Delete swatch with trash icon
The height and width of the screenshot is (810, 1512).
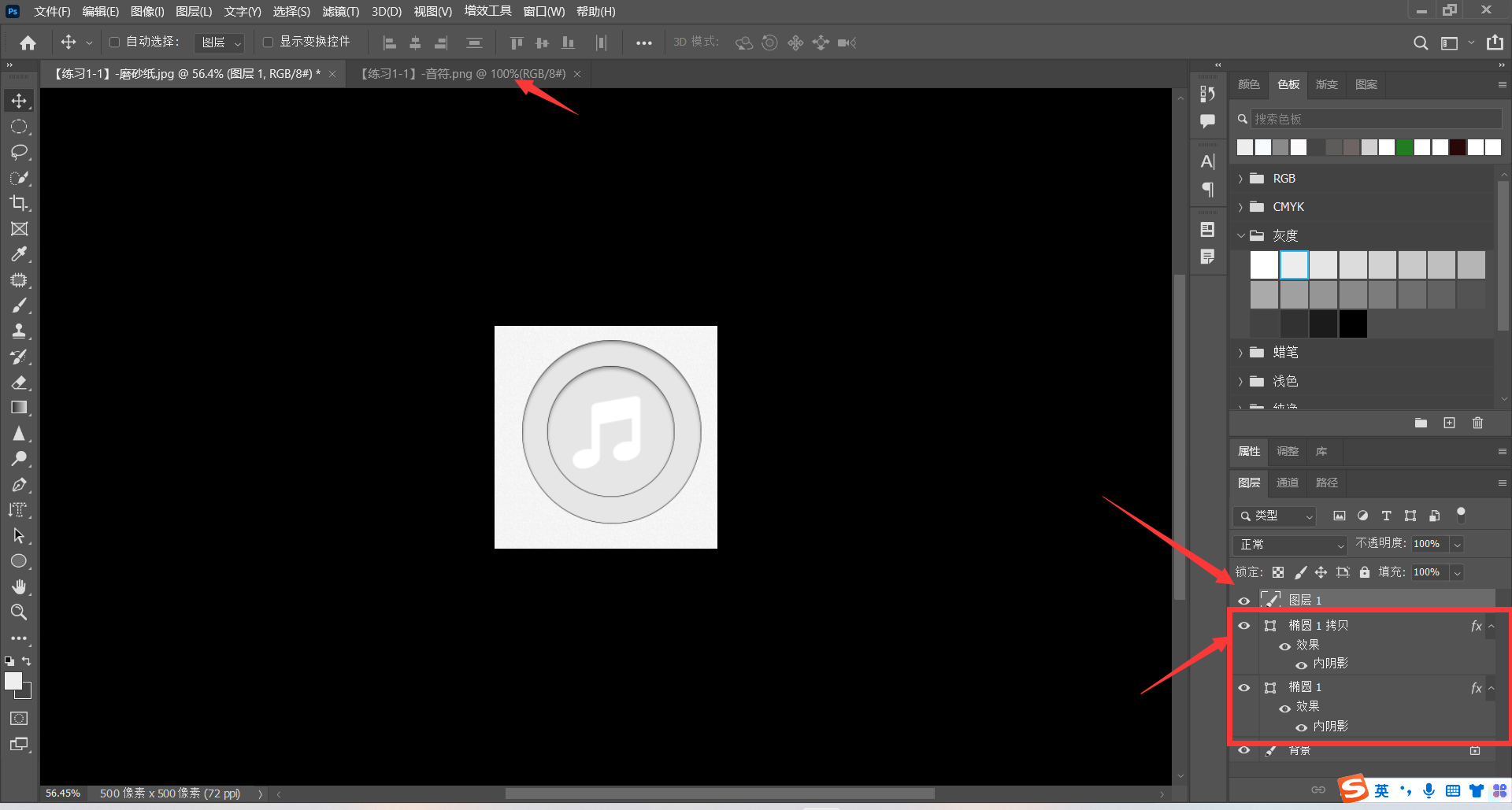click(1477, 423)
